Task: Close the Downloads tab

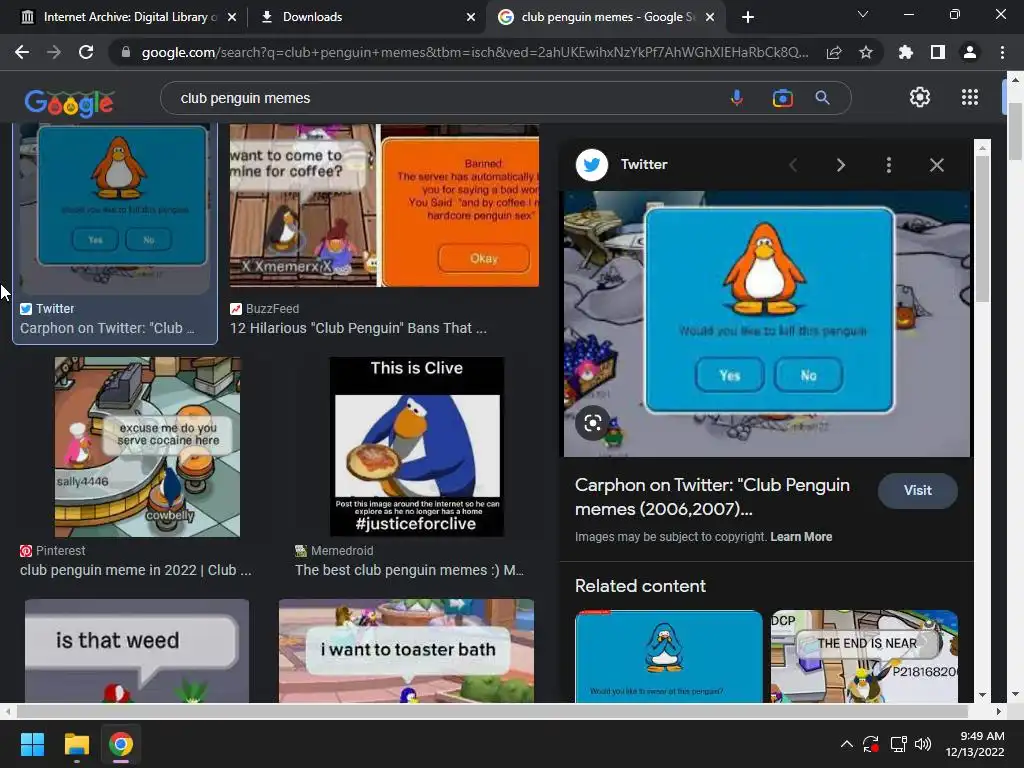Action: click(x=471, y=17)
